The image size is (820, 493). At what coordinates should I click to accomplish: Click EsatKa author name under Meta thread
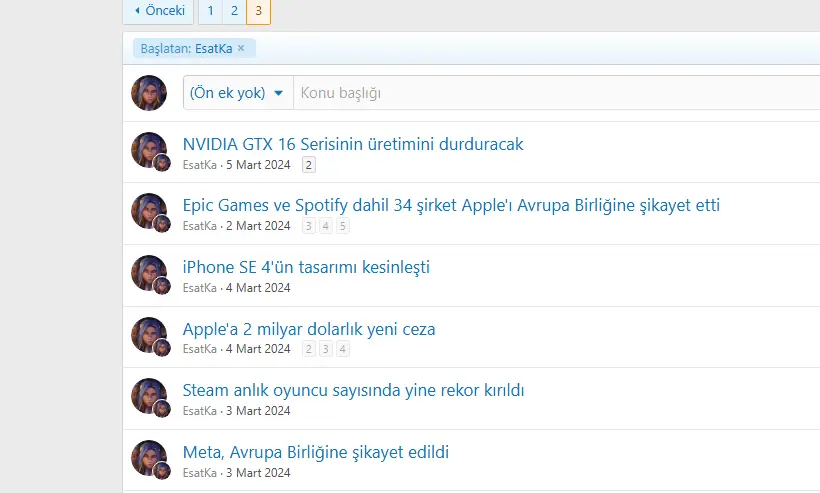pos(199,473)
